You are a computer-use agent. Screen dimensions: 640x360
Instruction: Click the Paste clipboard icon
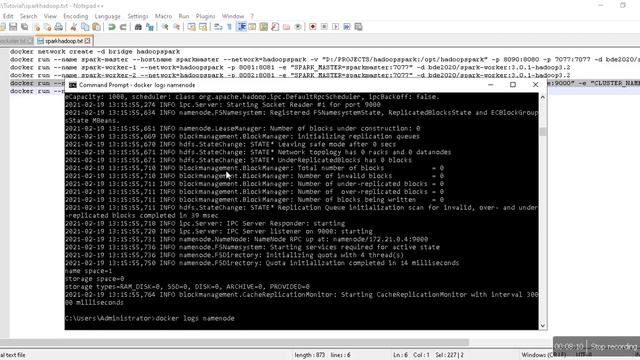click(x=96, y=27)
